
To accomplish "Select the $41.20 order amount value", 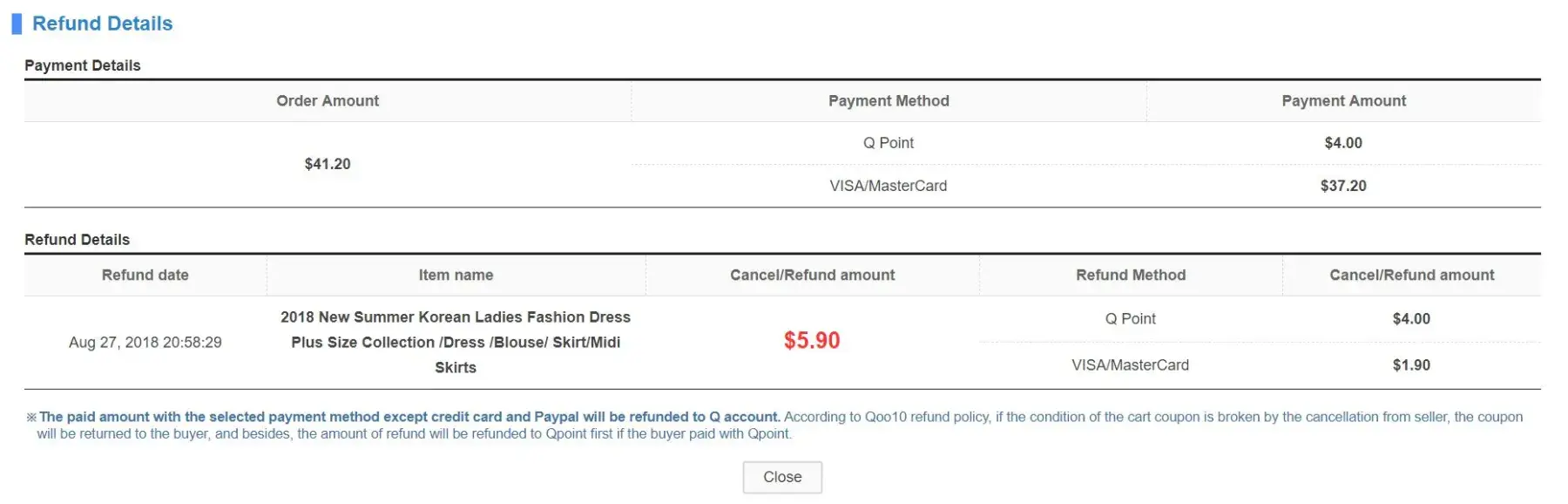I will [x=328, y=164].
